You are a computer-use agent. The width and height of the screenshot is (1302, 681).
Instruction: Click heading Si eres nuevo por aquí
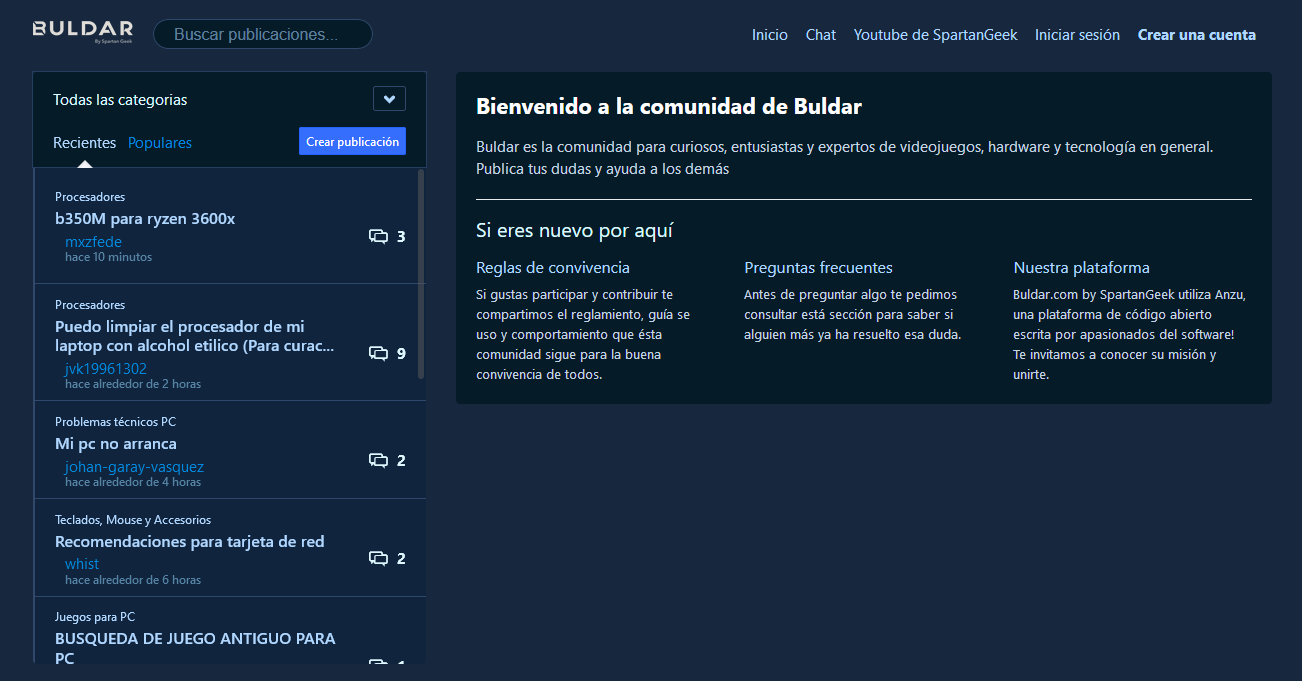[575, 231]
